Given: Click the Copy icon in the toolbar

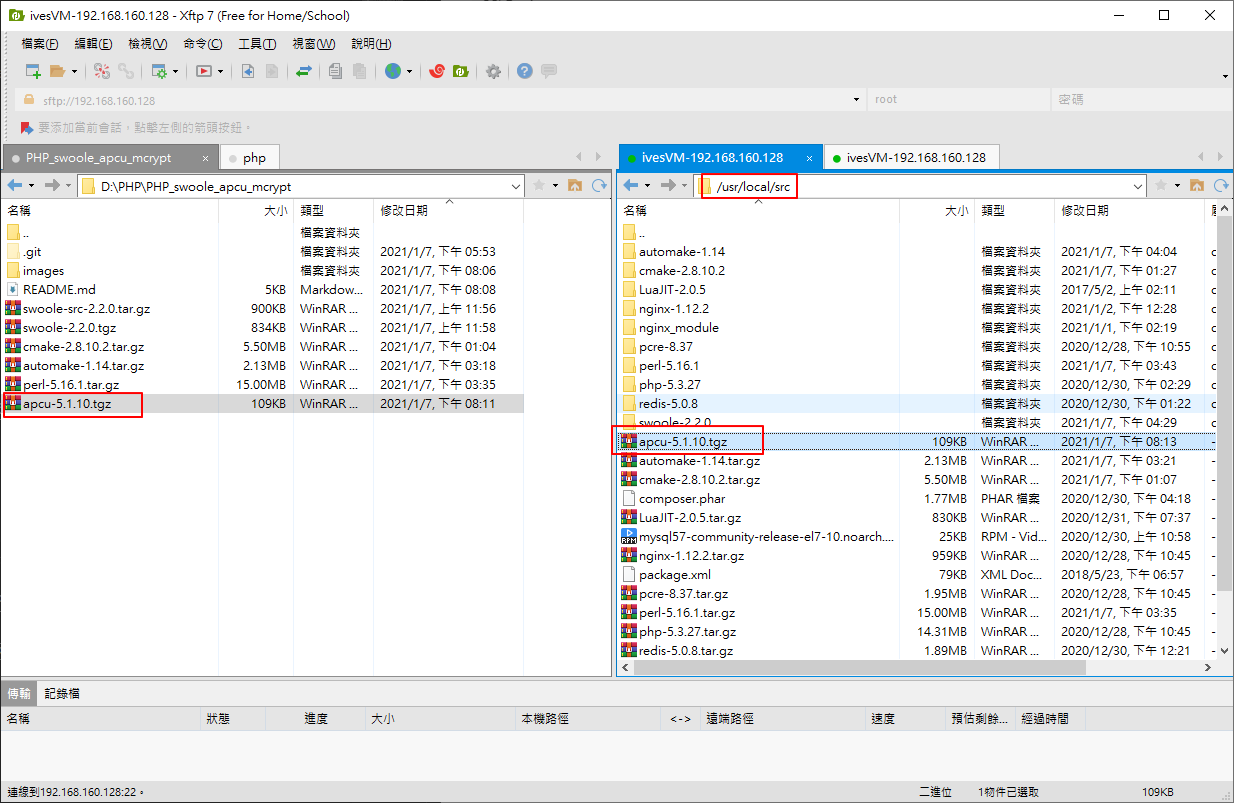Looking at the screenshot, I should coord(336,71).
